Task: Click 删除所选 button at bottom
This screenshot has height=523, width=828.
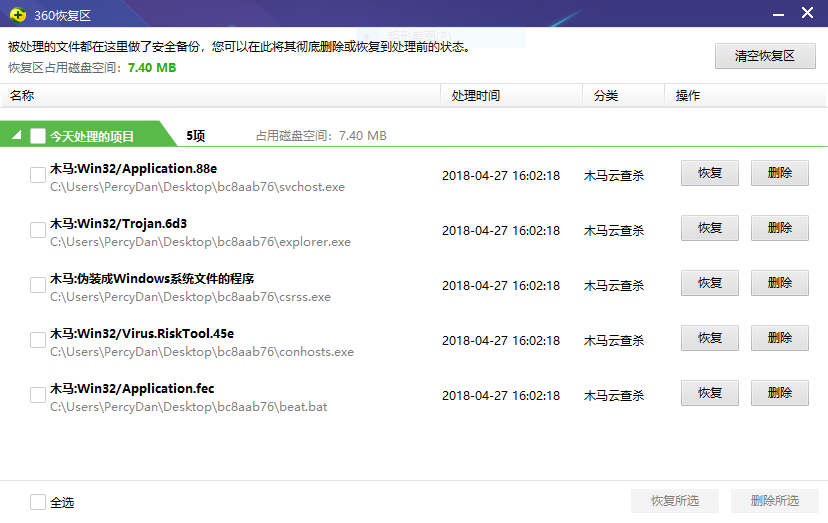Action: tap(775, 501)
